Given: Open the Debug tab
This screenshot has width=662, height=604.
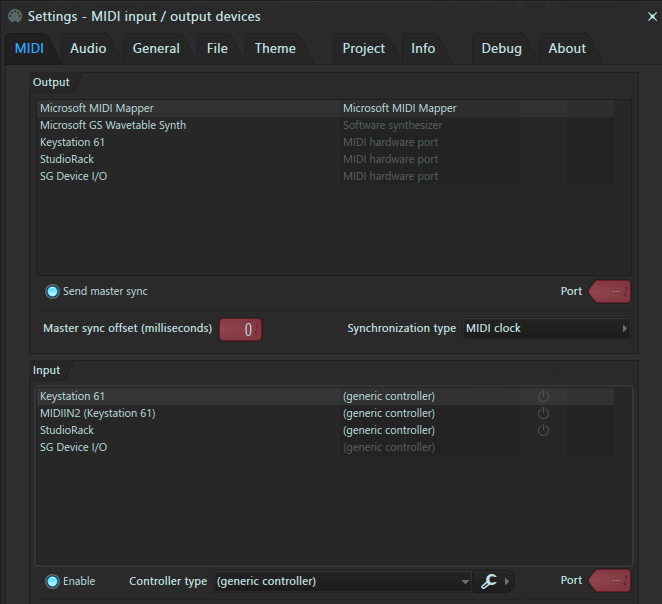Looking at the screenshot, I should click(501, 48).
